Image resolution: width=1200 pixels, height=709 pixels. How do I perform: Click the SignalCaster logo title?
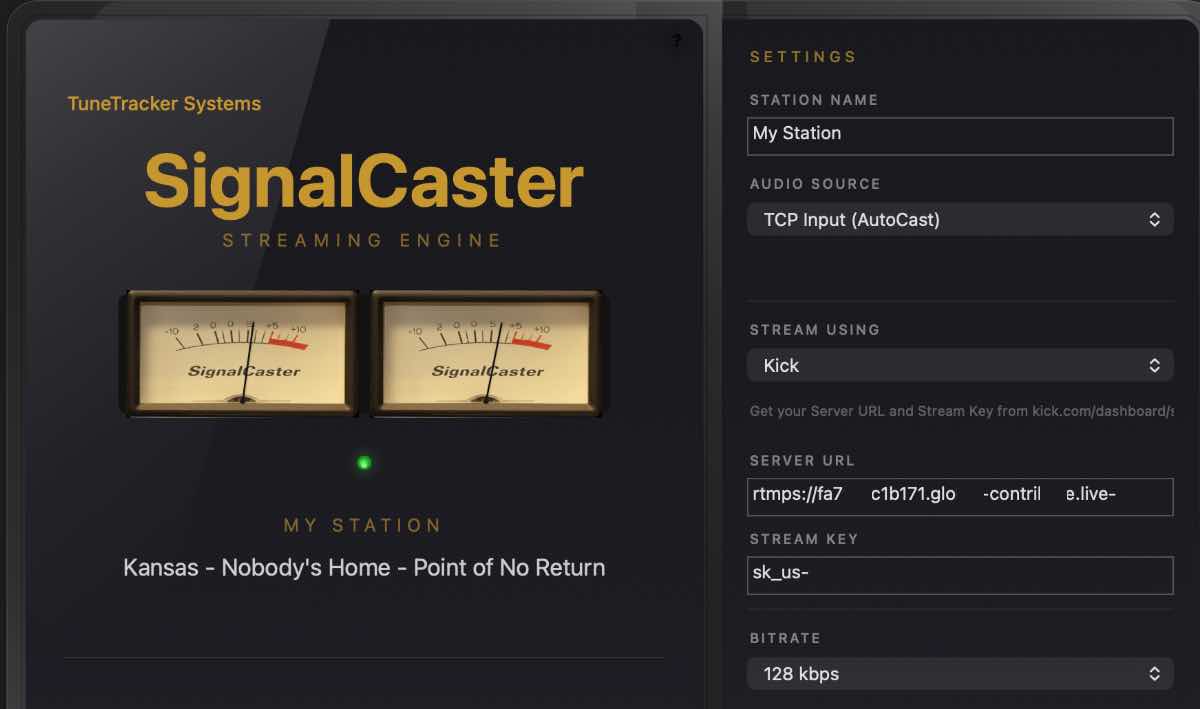(x=365, y=182)
